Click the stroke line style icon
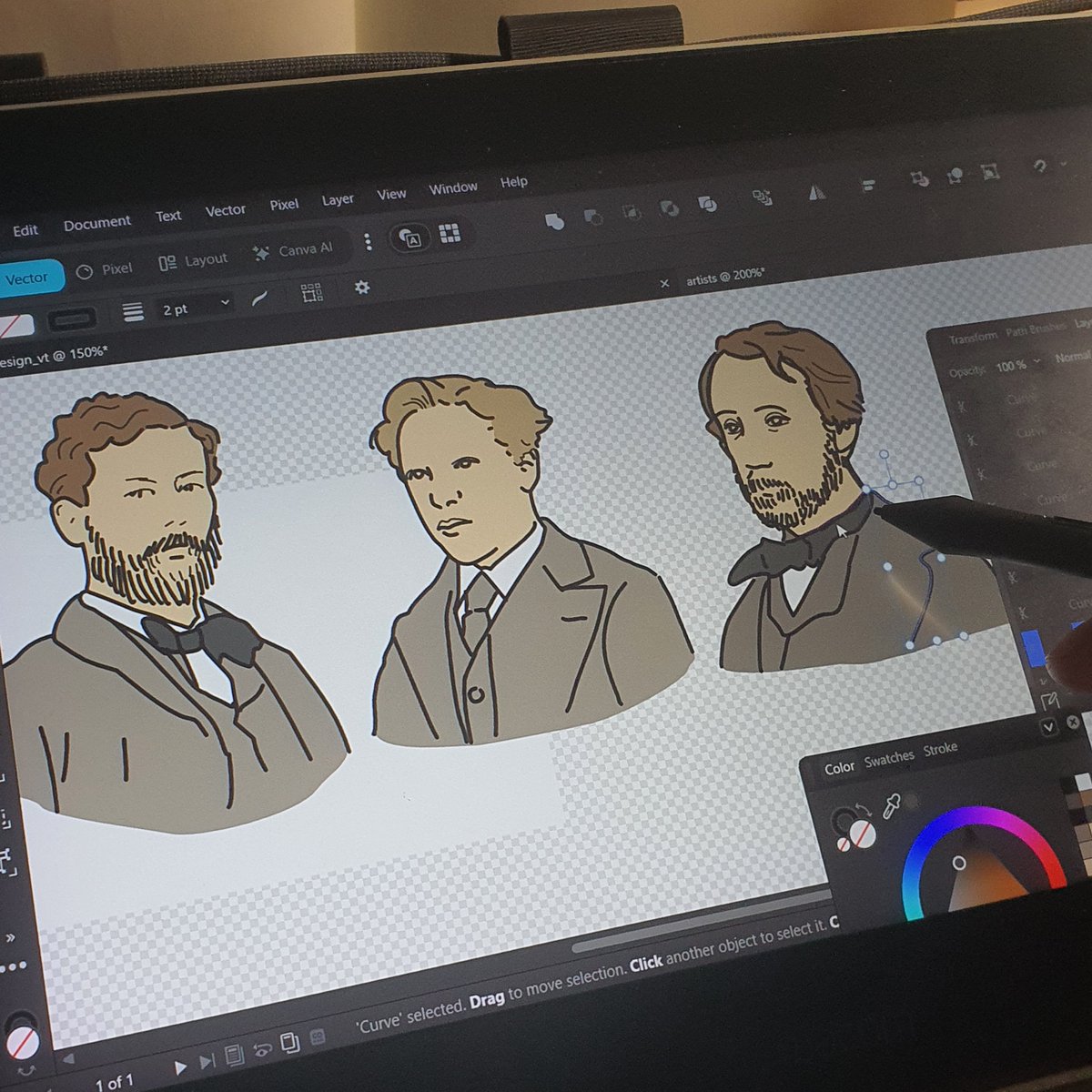This screenshot has height=1092, width=1092. pos(133,312)
